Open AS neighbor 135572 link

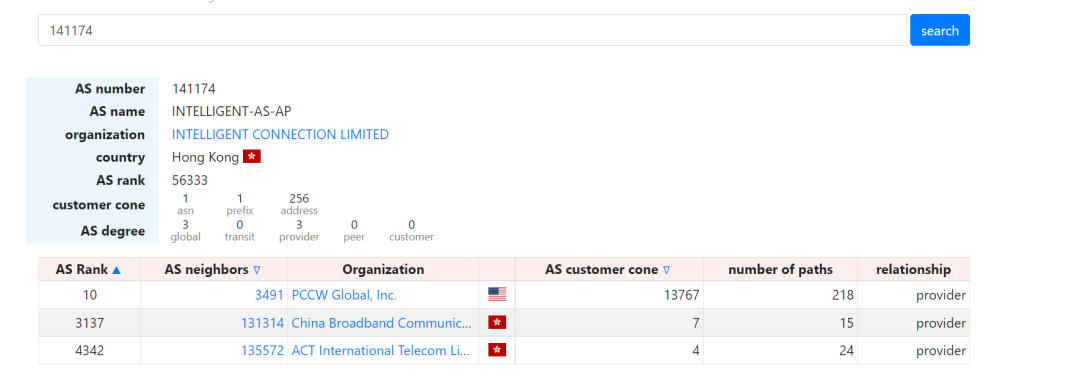point(262,350)
